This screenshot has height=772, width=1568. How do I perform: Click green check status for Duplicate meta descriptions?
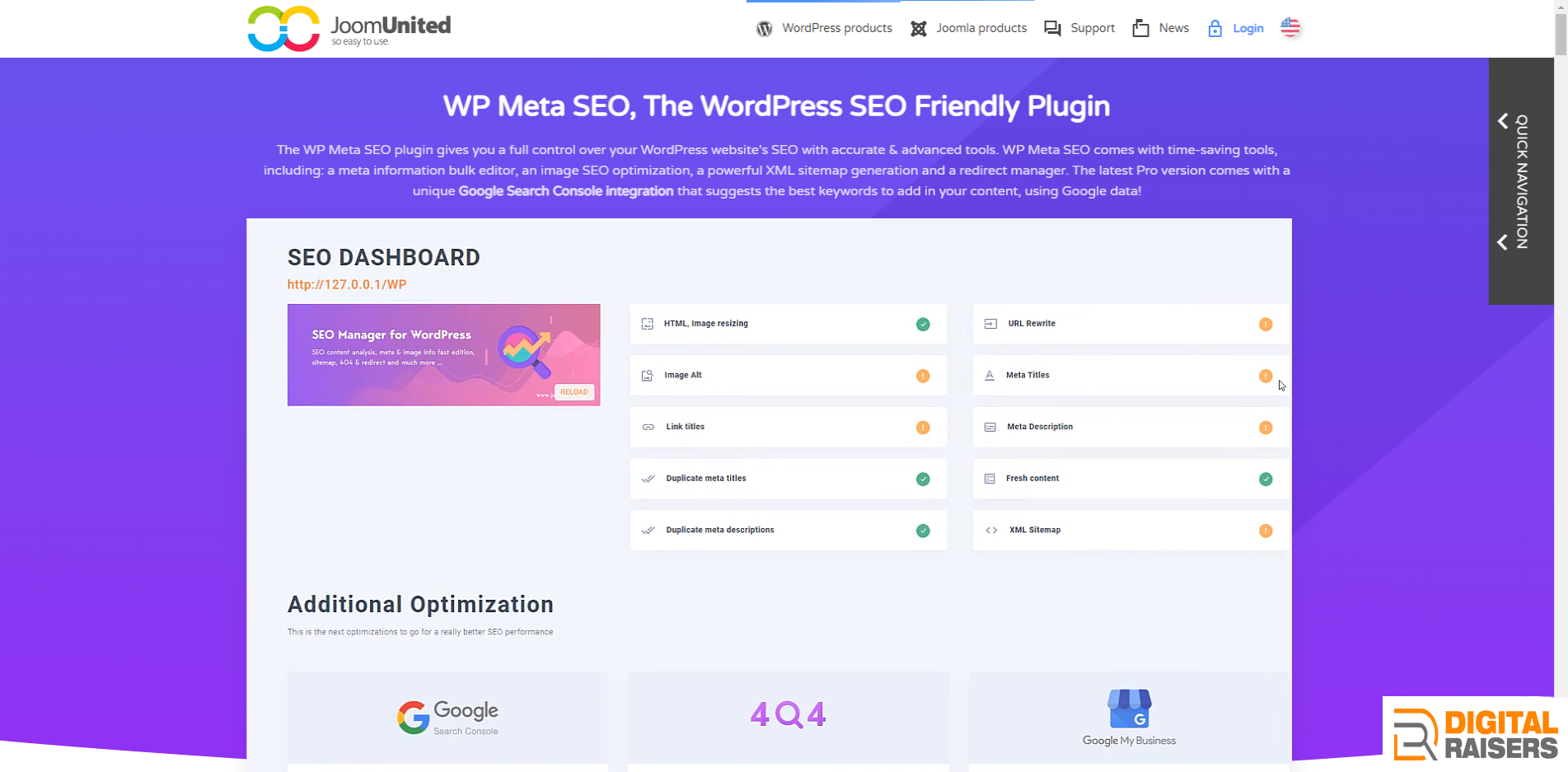pyautogui.click(x=923, y=531)
